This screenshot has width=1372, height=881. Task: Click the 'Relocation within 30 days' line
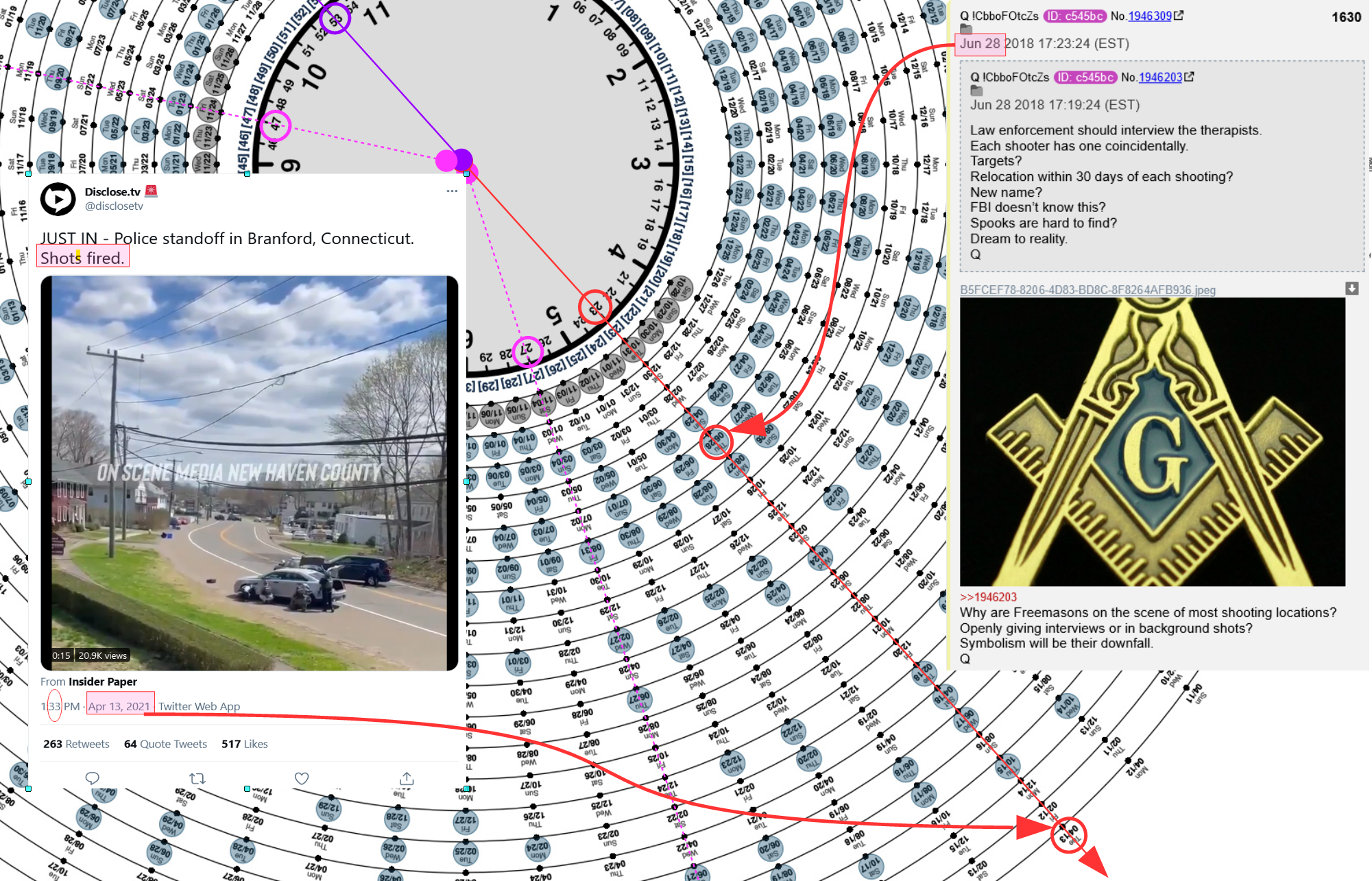1101,177
